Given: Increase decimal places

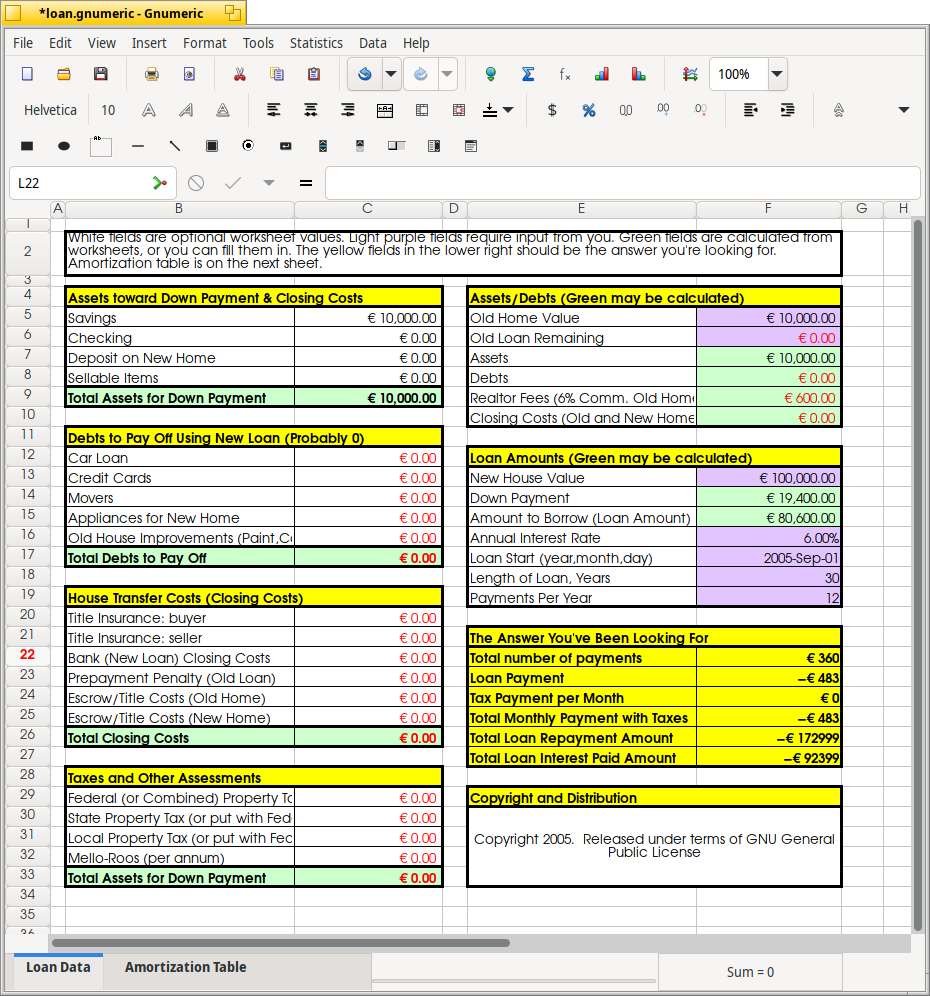Looking at the screenshot, I should [663, 111].
